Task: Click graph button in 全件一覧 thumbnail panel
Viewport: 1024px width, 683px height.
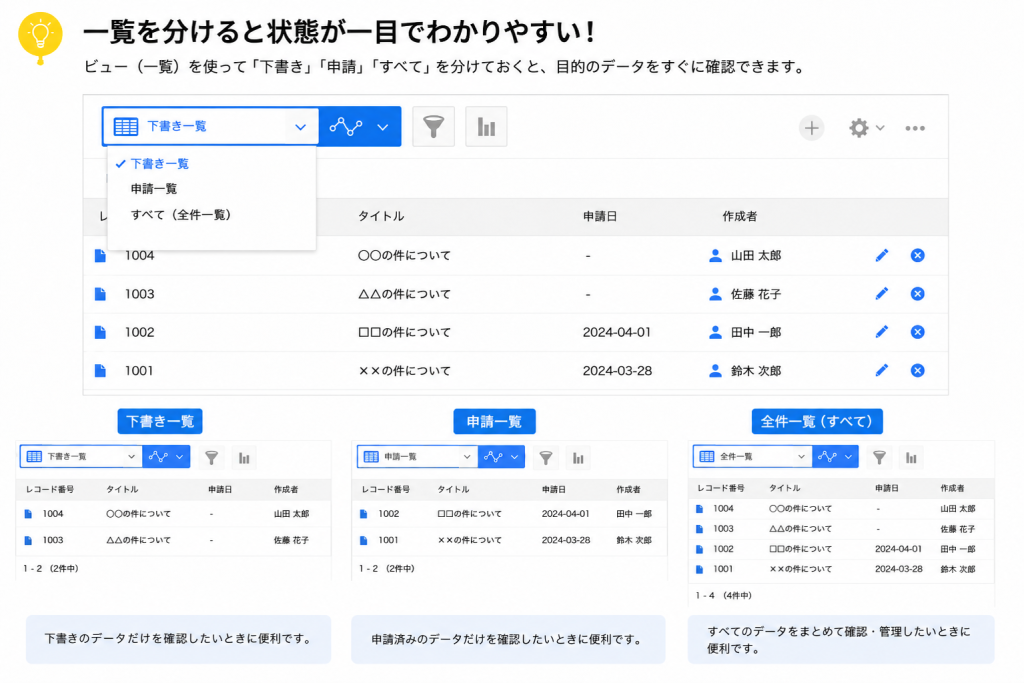Action: tap(835, 456)
